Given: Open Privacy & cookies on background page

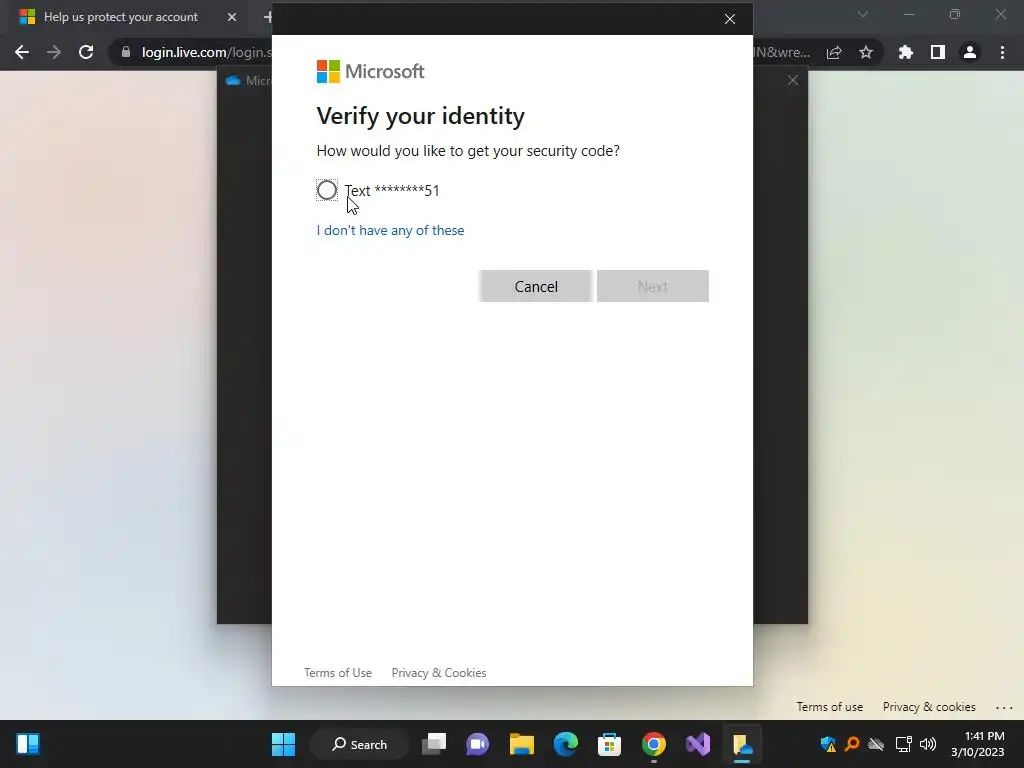Looking at the screenshot, I should point(929,707).
